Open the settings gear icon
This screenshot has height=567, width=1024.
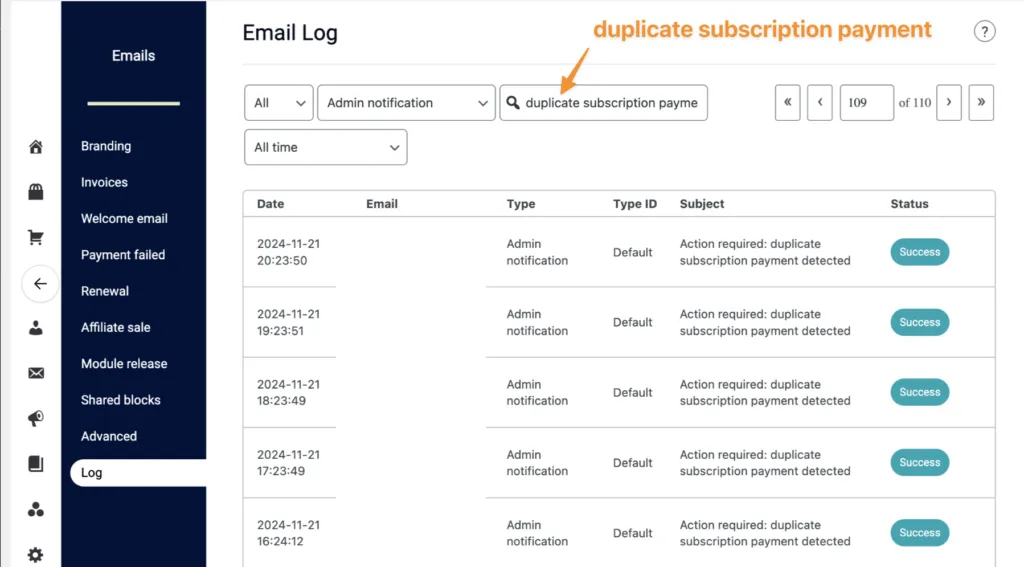click(36, 554)
